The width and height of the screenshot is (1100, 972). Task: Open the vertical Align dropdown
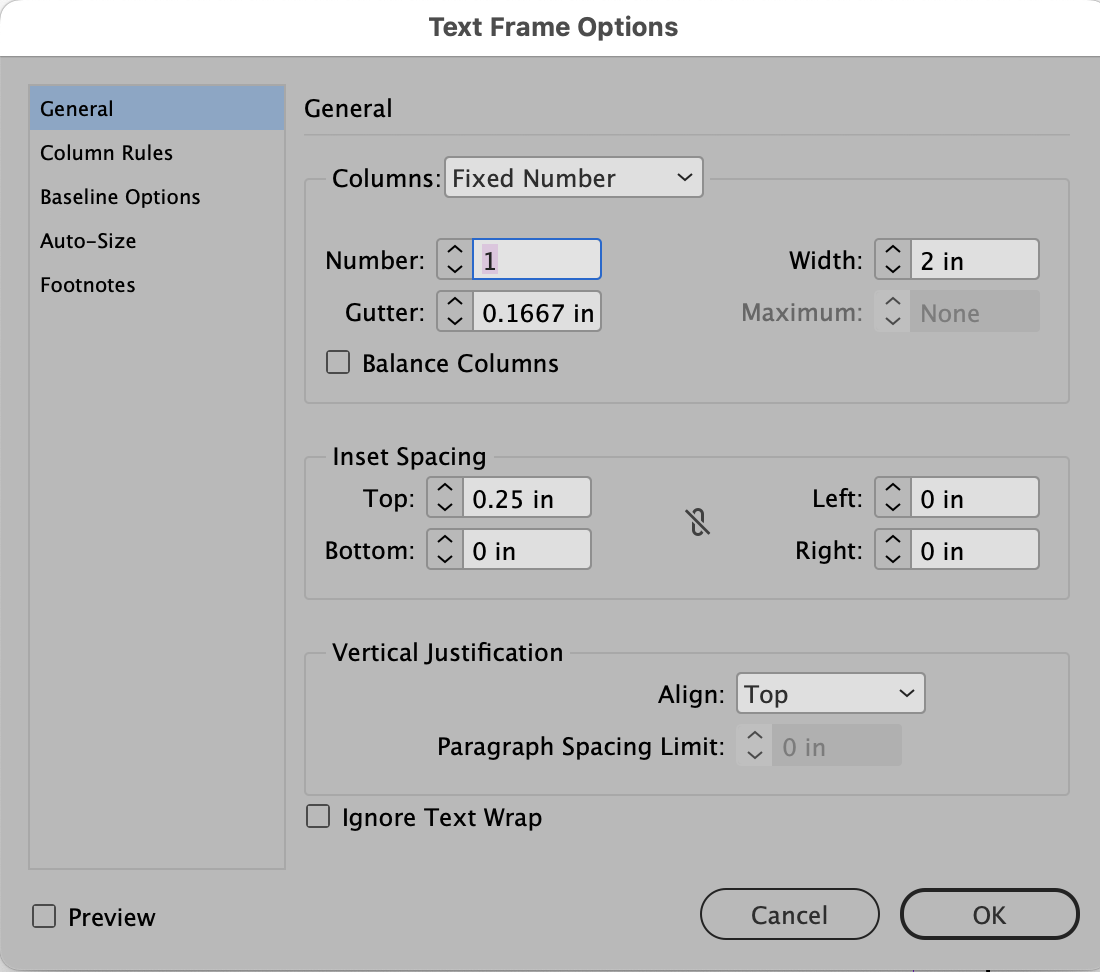click(x=830, y=693)
